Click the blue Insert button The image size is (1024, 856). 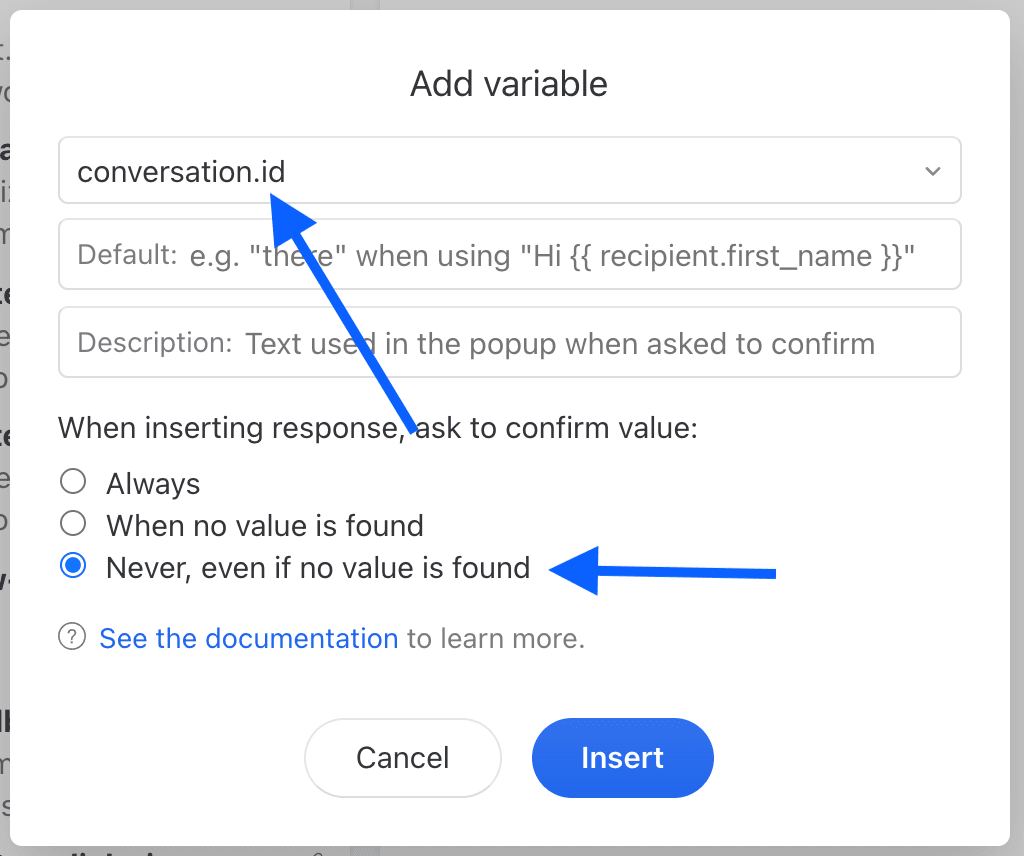622,757
